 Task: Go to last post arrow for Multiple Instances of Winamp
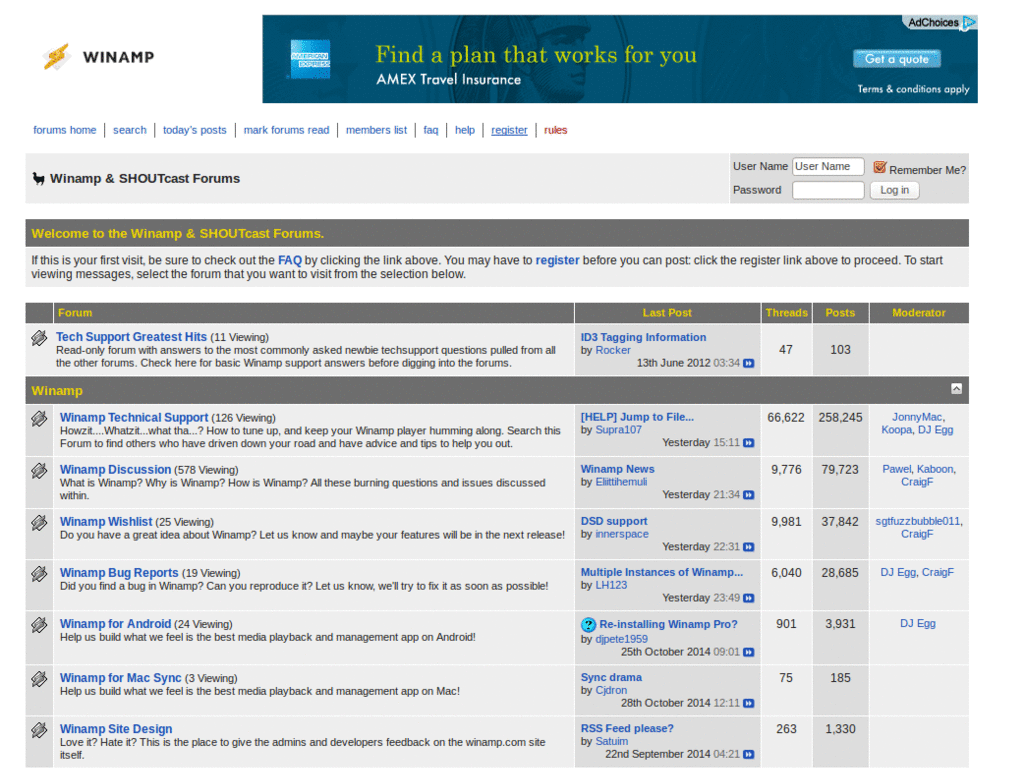pyautogui.click(x=748, y=598)
